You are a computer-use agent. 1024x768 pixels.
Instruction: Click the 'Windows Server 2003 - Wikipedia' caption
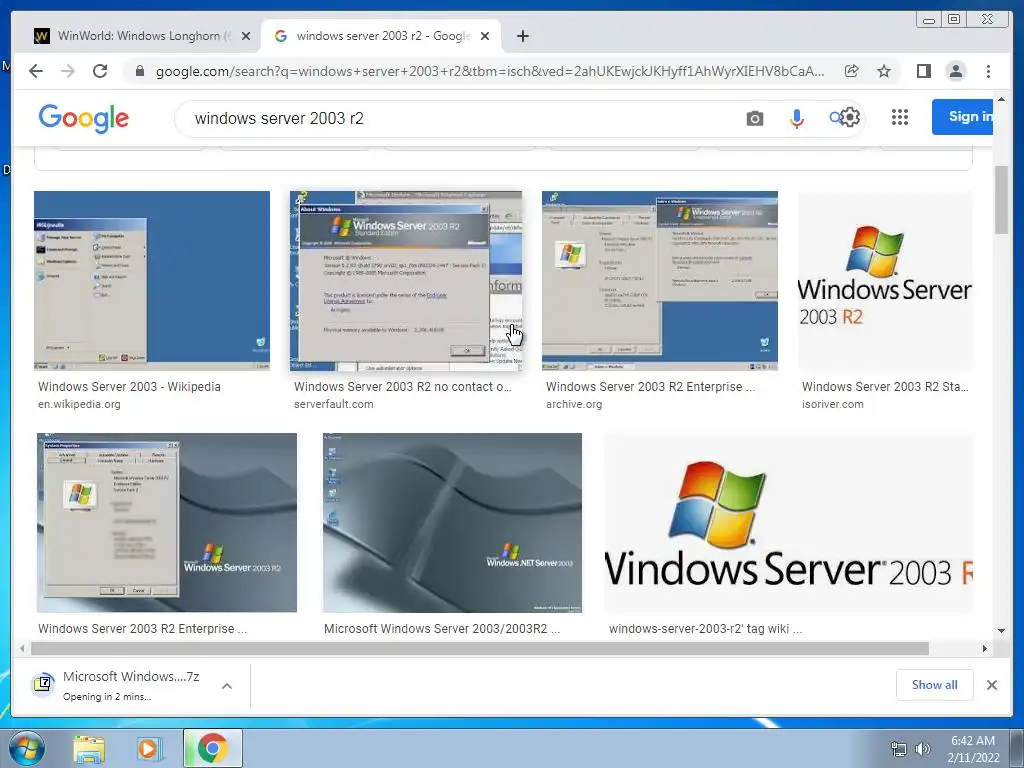(129, 387)
